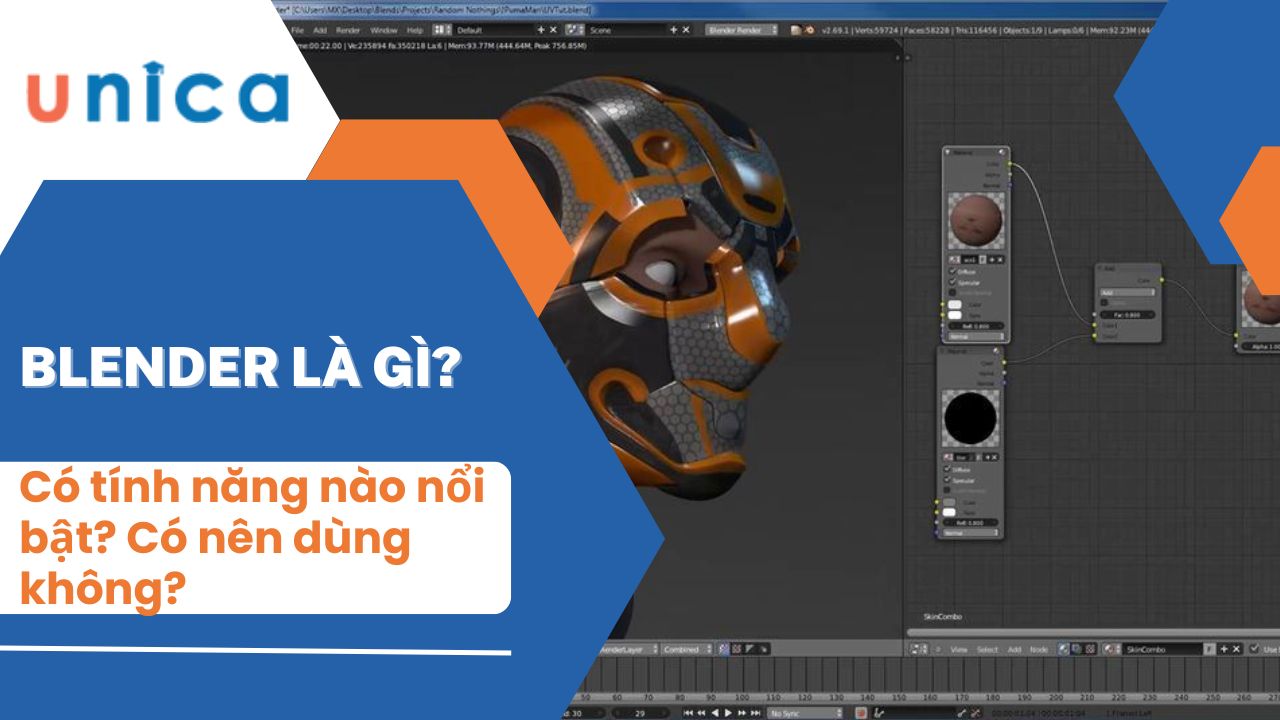Click the black sphere material preview
Image resolution: width=1280 pixels, height=720 pixels.
[972, 417]
